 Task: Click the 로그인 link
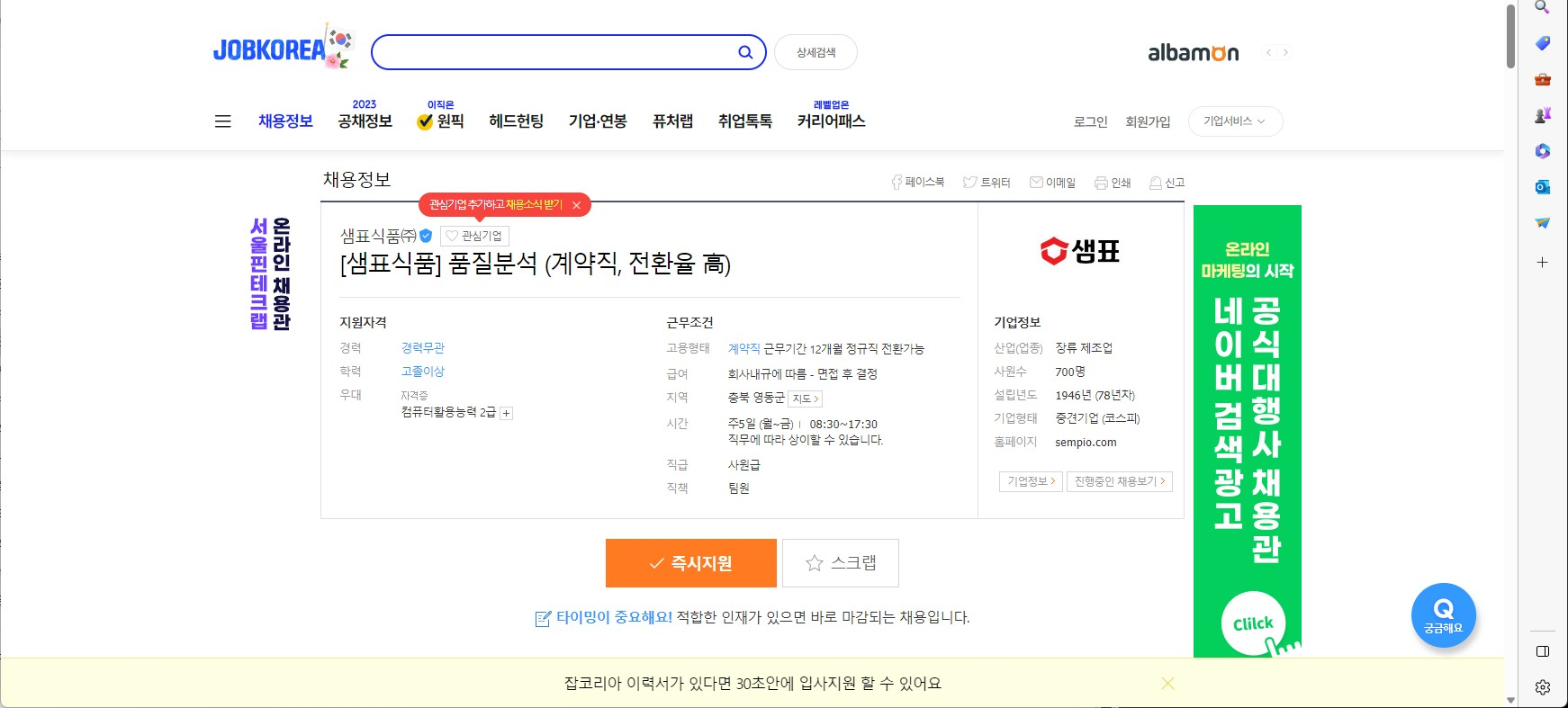(x=1091, y=121)
